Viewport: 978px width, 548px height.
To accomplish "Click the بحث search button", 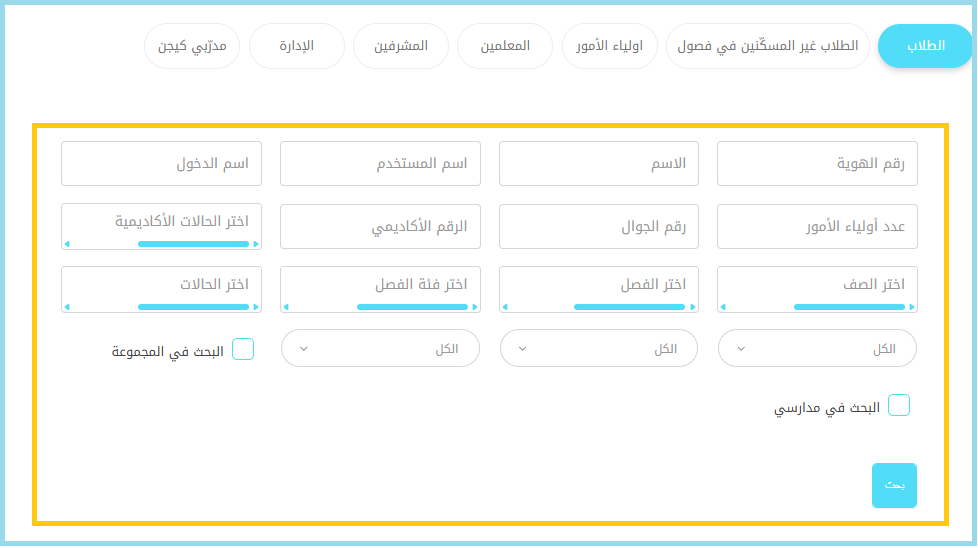I will 894,485.
